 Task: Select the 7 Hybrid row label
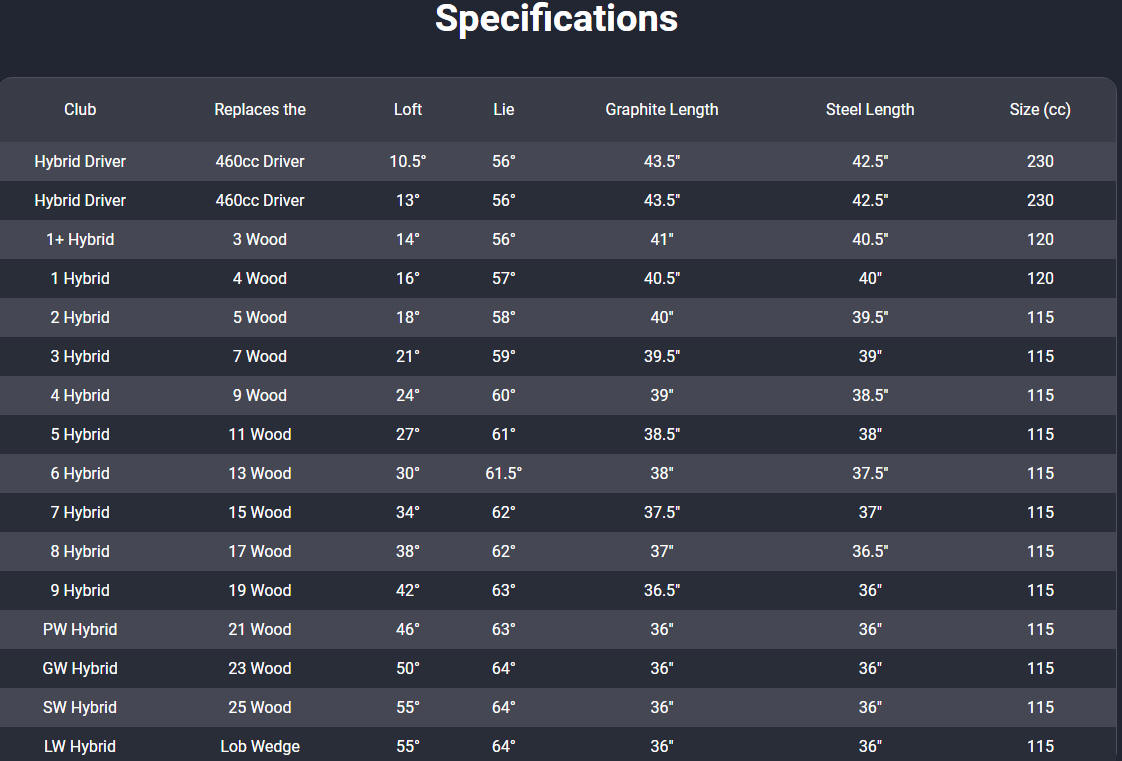point(80,513)
